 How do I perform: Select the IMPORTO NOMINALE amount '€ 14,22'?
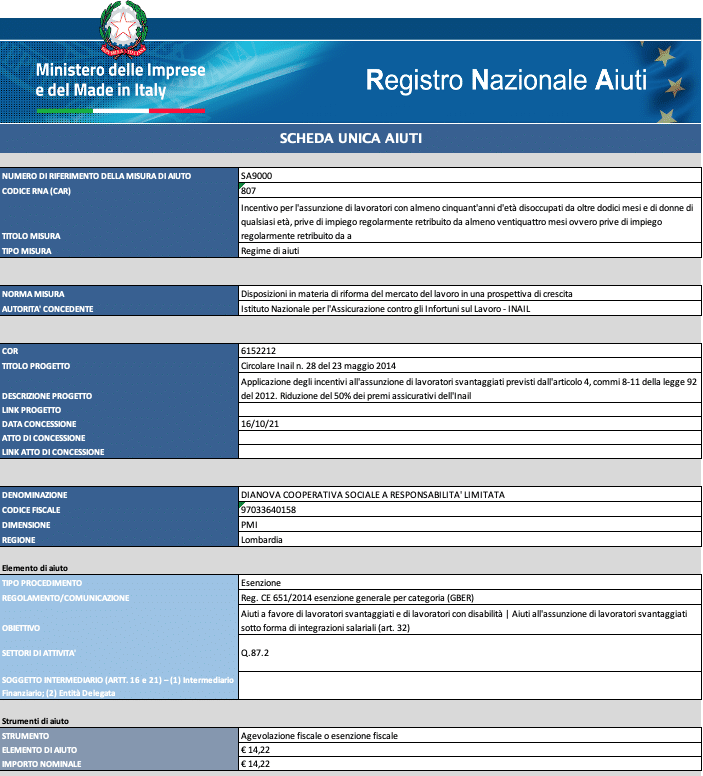click(470, 763)
